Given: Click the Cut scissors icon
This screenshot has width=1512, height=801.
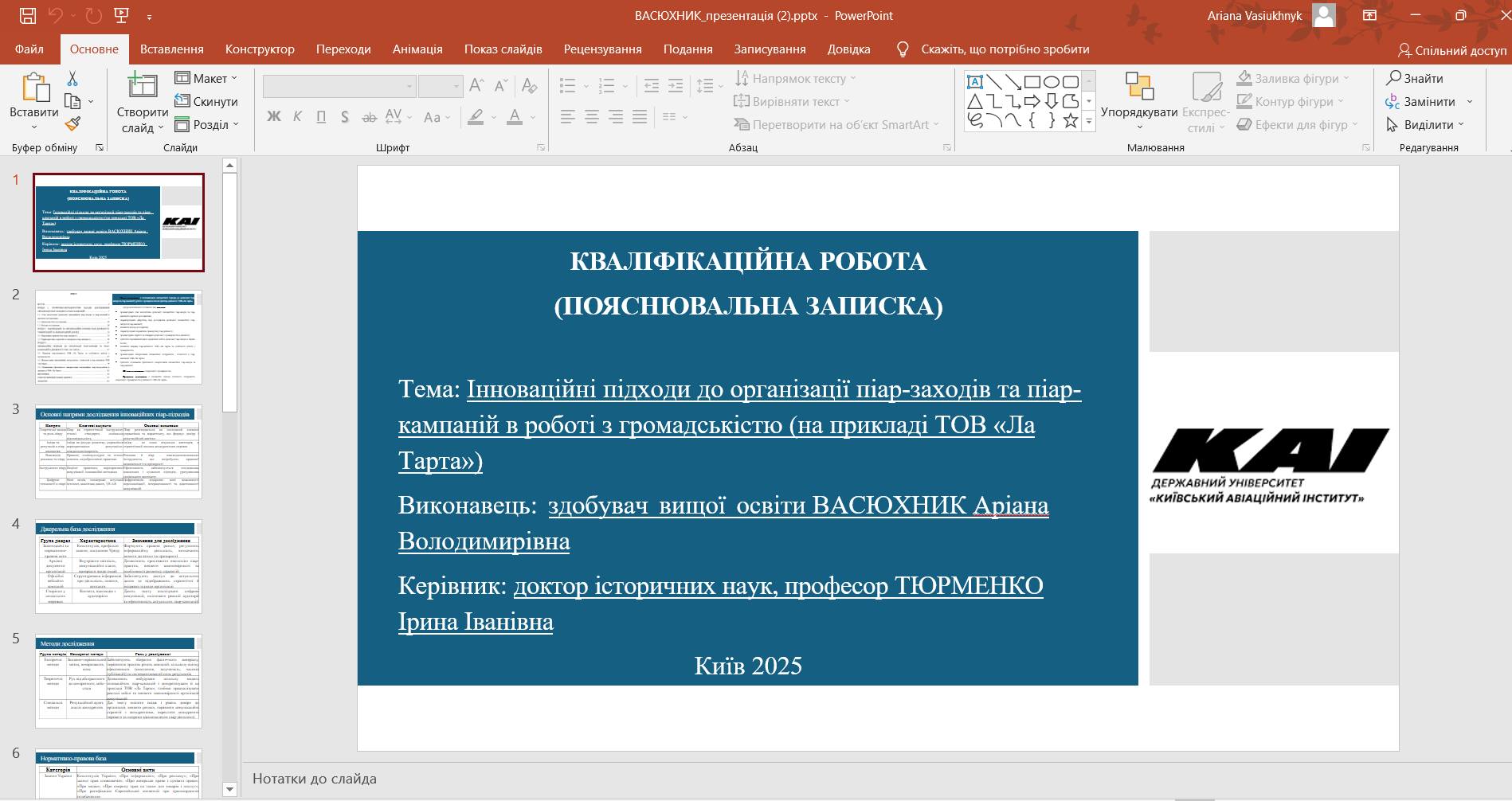Looking at the screenshot, I should [x=72, y=79].
